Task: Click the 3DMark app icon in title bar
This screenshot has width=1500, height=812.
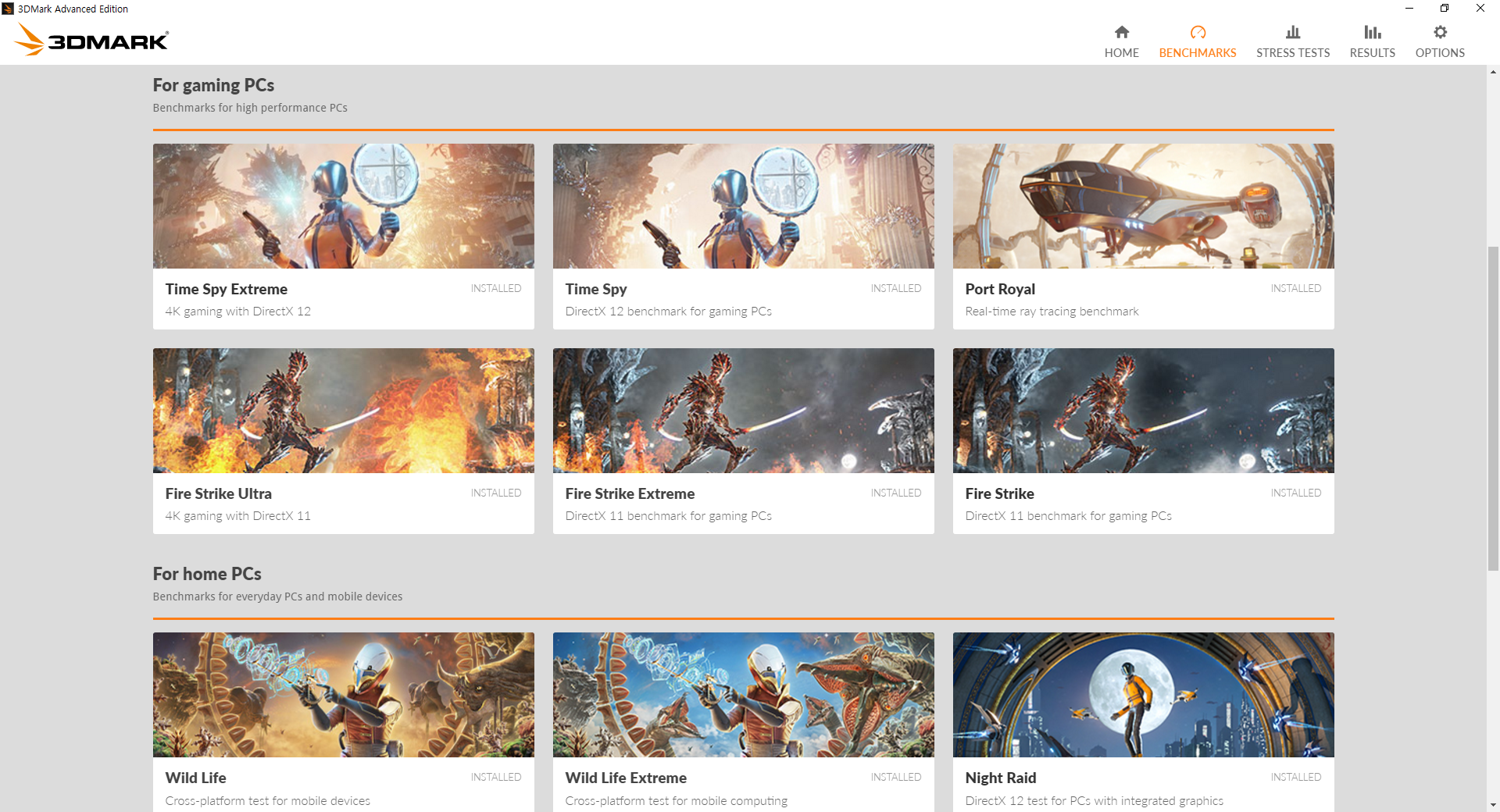Action: point(8,9)
